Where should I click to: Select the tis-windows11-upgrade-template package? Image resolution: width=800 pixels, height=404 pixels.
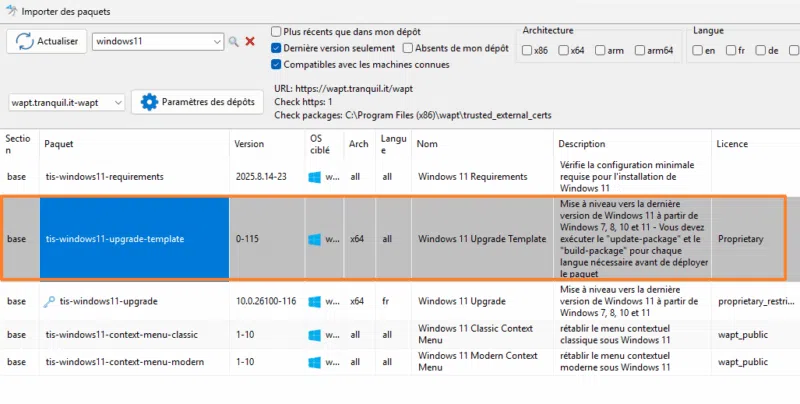115,239
